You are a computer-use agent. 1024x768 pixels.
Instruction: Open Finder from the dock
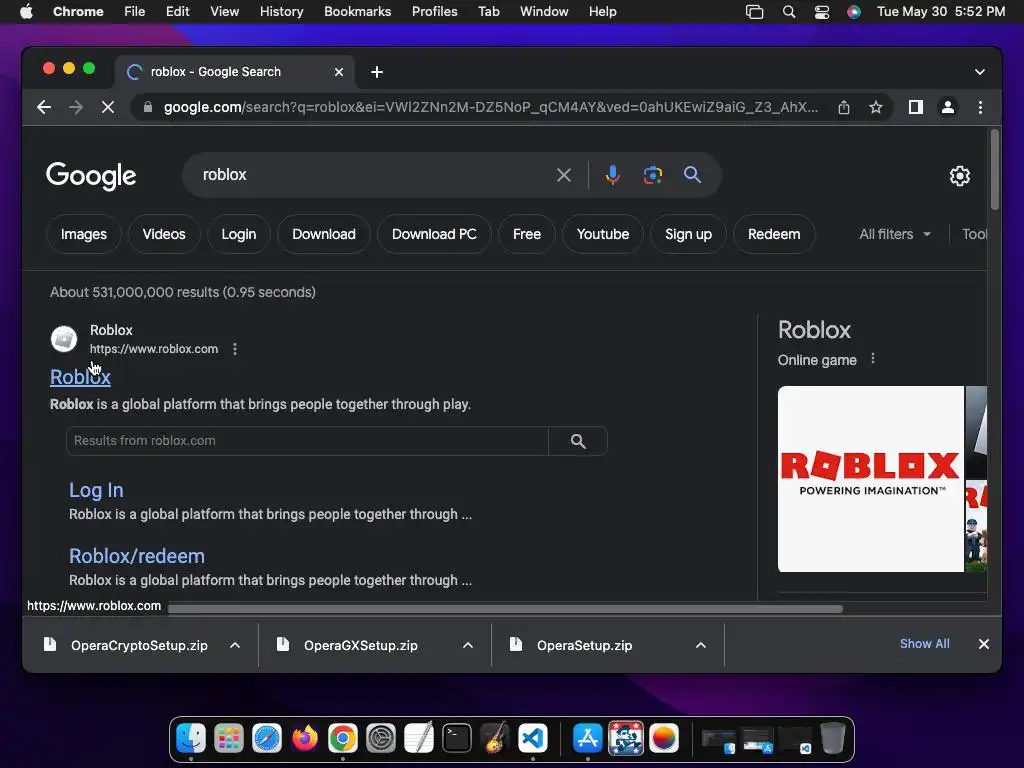point(191,739)
